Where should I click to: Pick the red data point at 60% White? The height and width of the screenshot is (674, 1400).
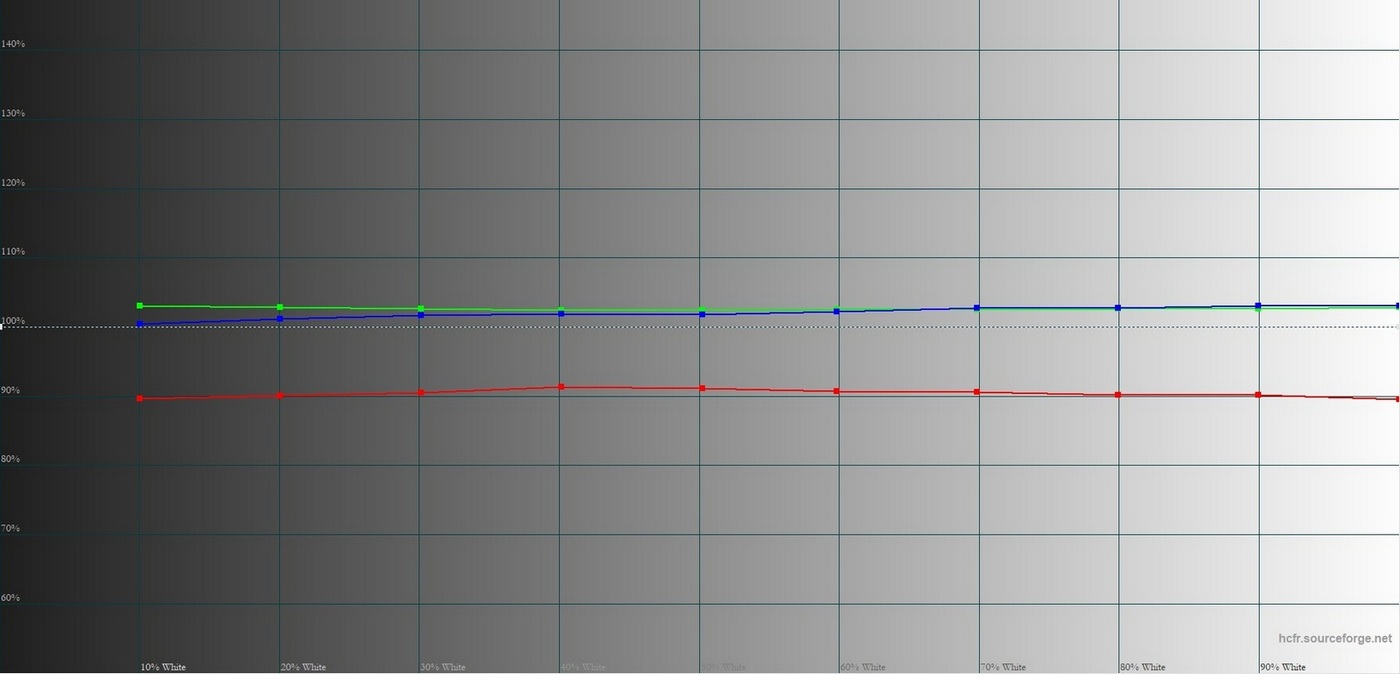(837, 391)
